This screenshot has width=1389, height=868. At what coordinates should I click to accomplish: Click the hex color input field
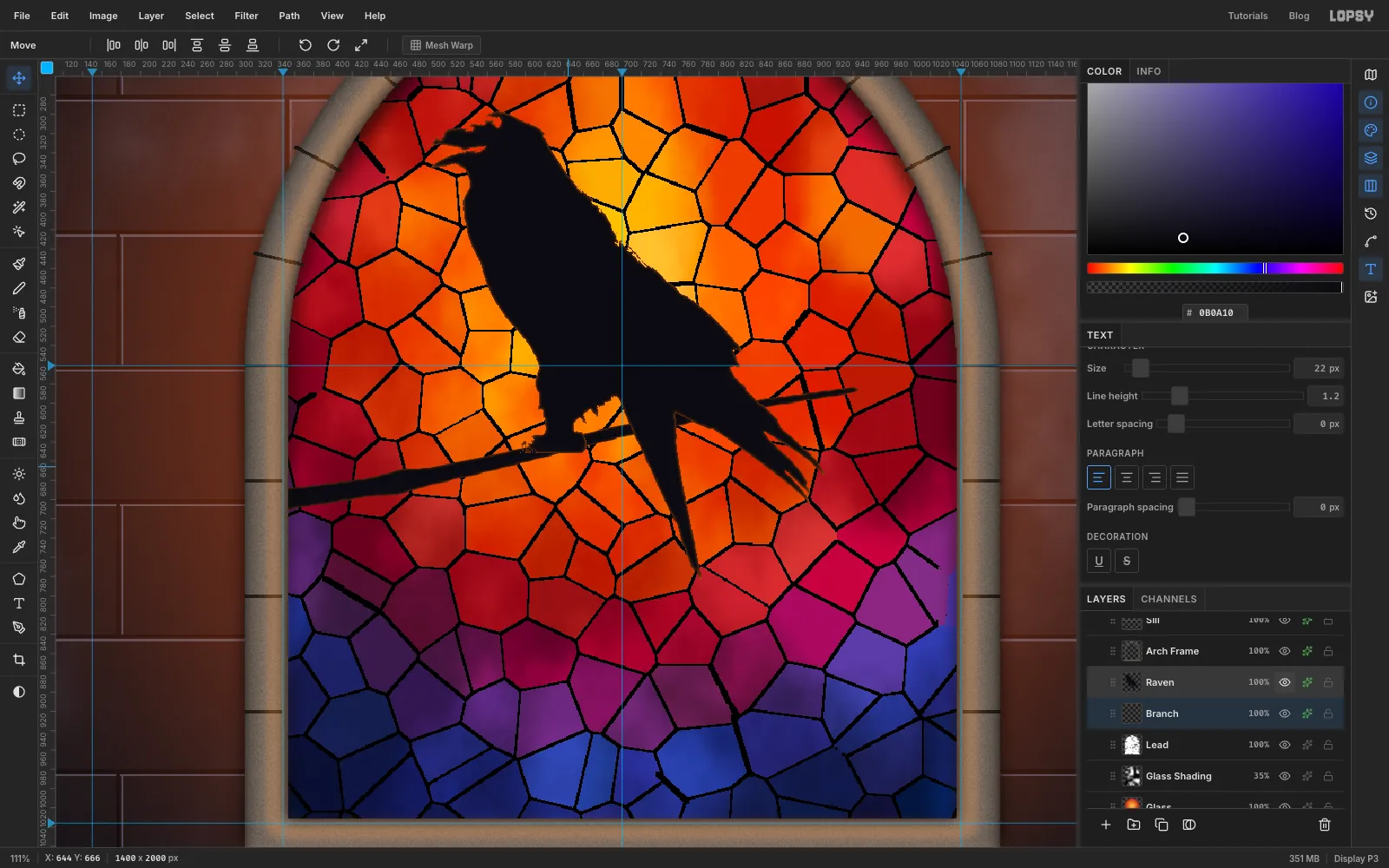click(1215, 312)
